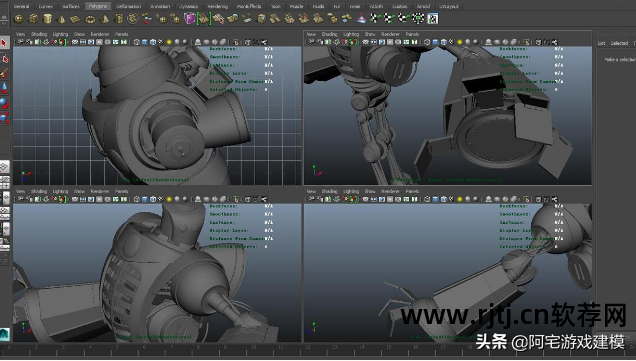
Task: Open the Dynamics shelf tab
Action: 189,6
